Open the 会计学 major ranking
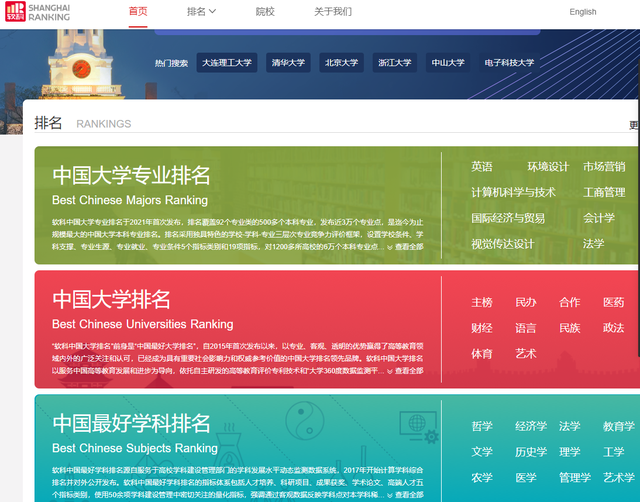This screenshot has height=502, width=640. (599, 218)
